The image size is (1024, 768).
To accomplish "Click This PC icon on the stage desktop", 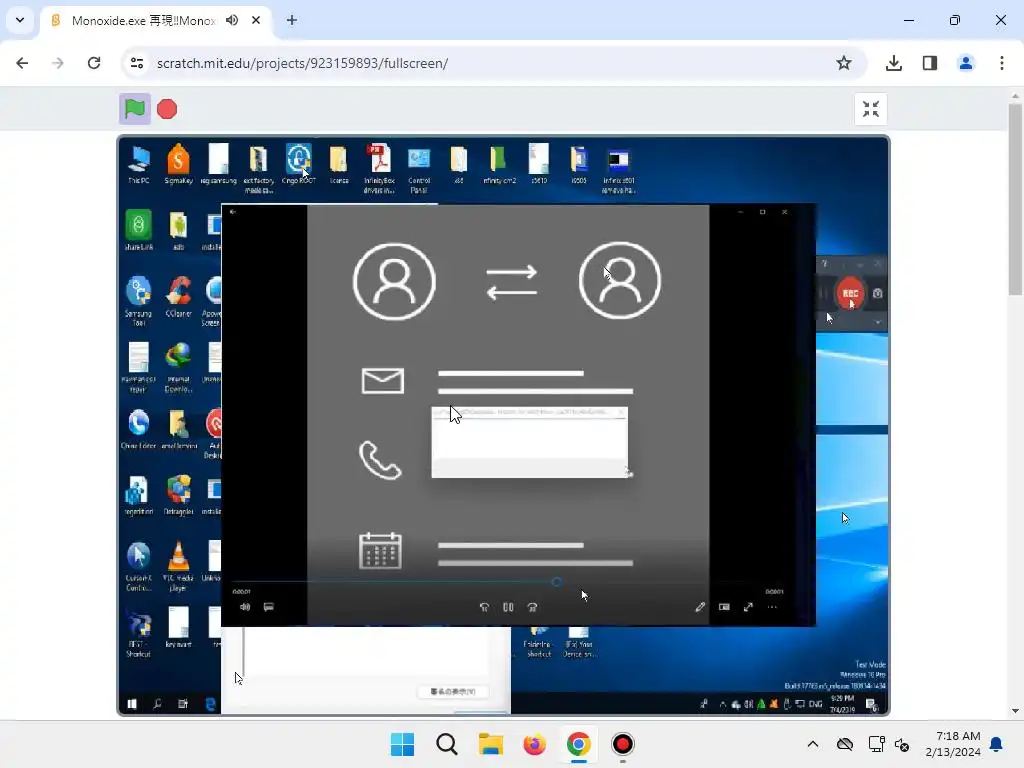I will (x=138, y=165).
